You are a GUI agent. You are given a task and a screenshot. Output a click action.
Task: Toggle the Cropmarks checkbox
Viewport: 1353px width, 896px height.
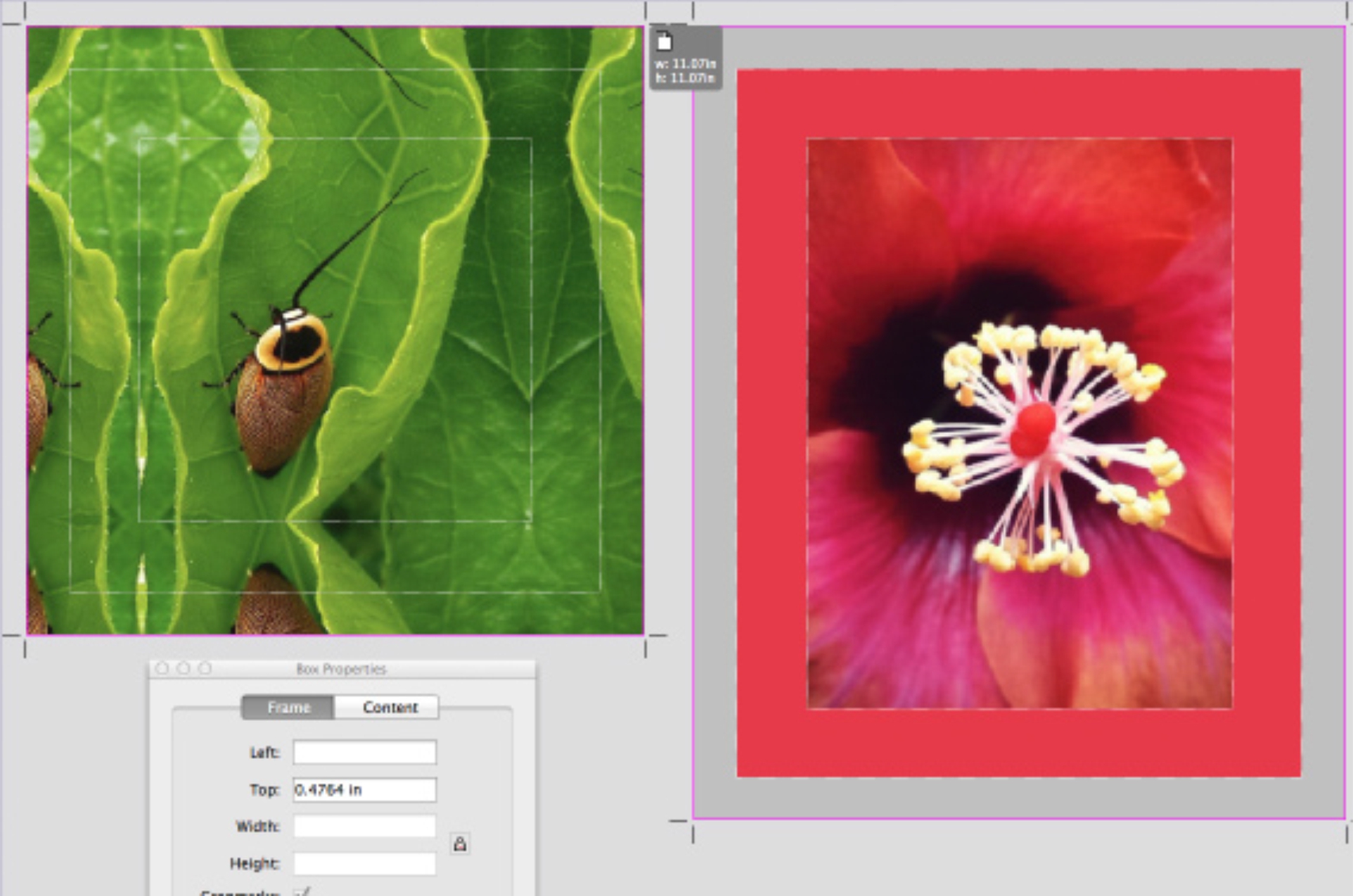point(302,891)
